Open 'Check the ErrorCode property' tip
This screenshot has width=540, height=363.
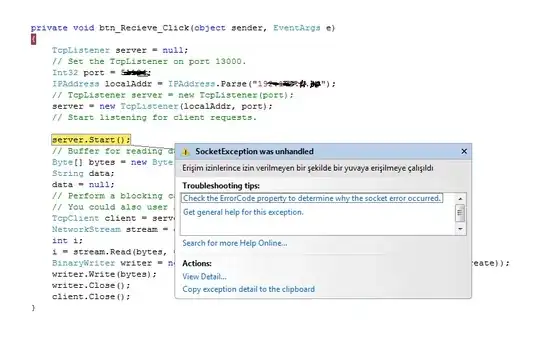coord(312,198)
